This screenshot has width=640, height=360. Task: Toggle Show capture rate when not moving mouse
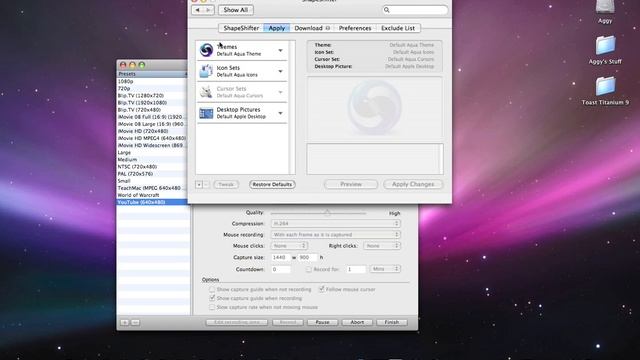212,307
